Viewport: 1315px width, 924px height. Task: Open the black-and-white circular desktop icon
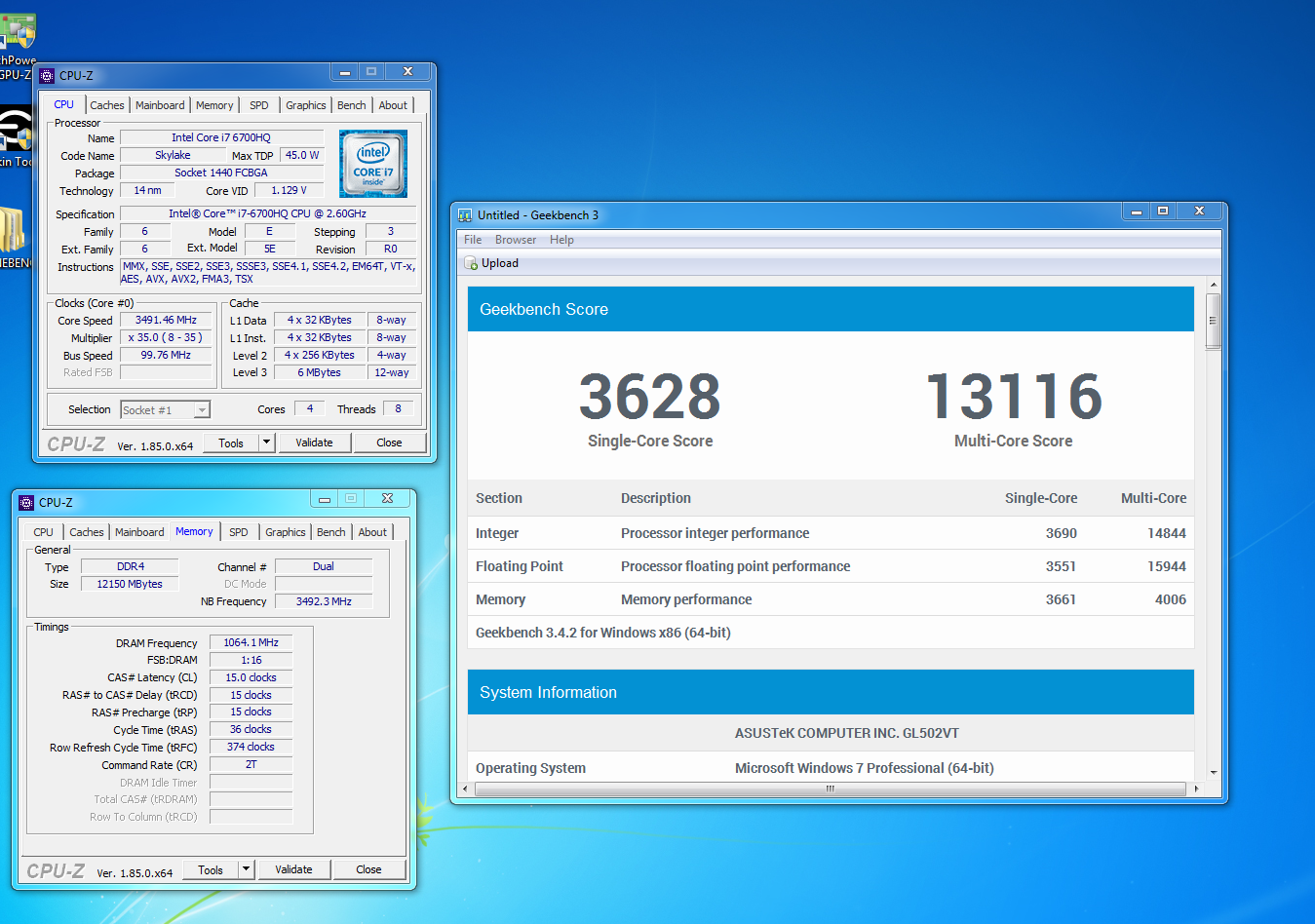coord(16,130)
